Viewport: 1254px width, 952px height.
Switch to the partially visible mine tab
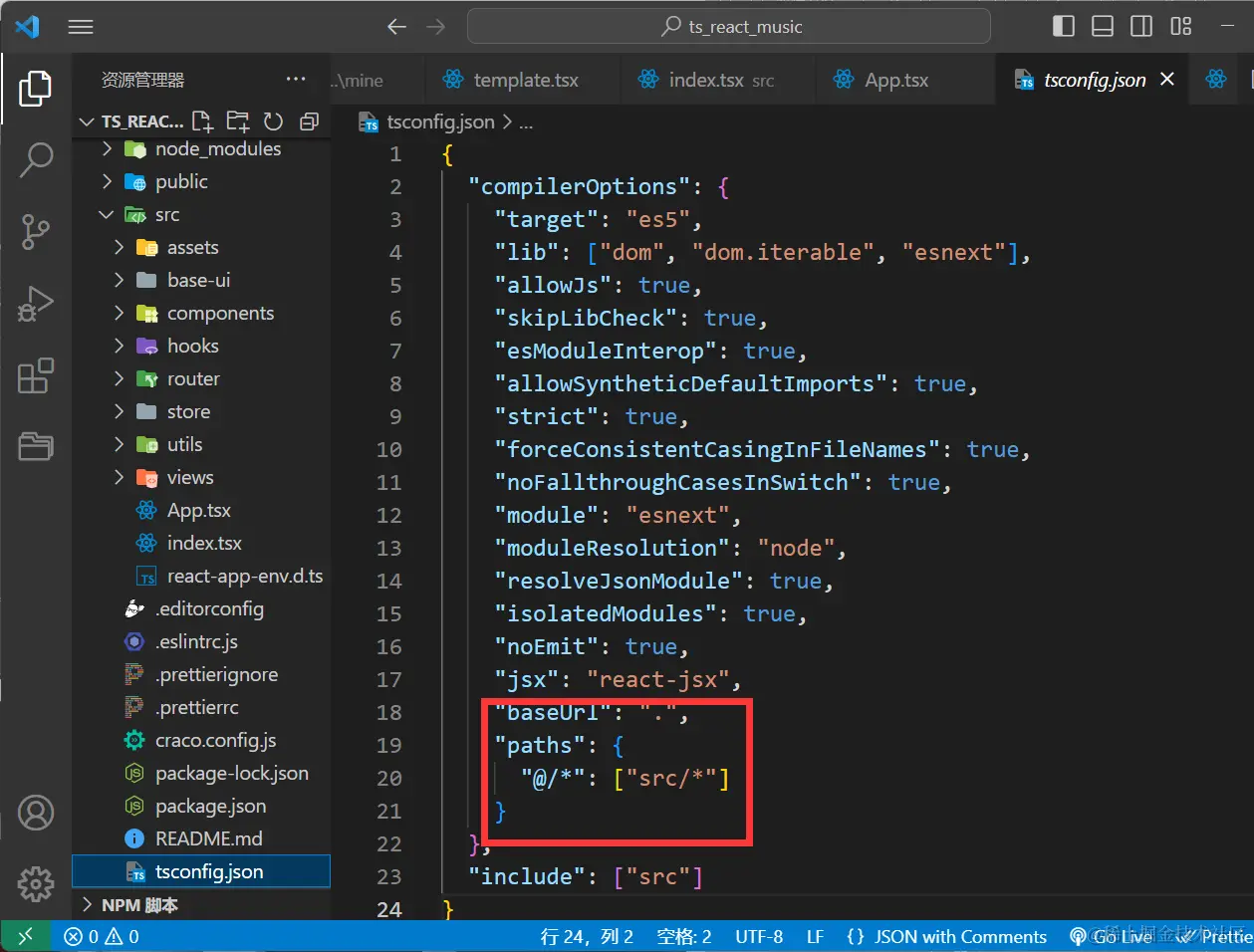tap(377, 80)
